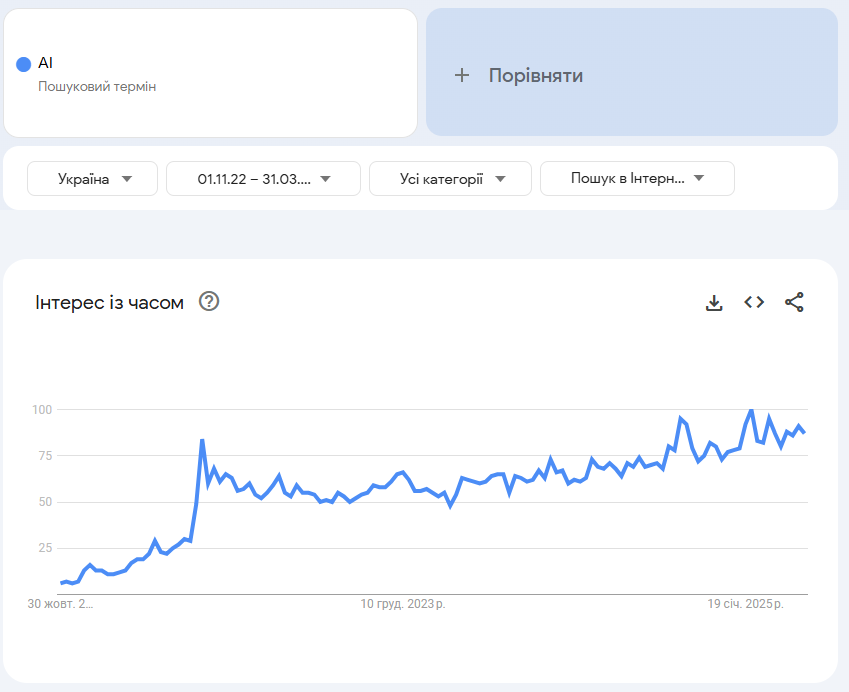Download the Interest over time CSV
The width and height of the screenshot is (849, 692).
pyautogui.click(x=714, y=303)
